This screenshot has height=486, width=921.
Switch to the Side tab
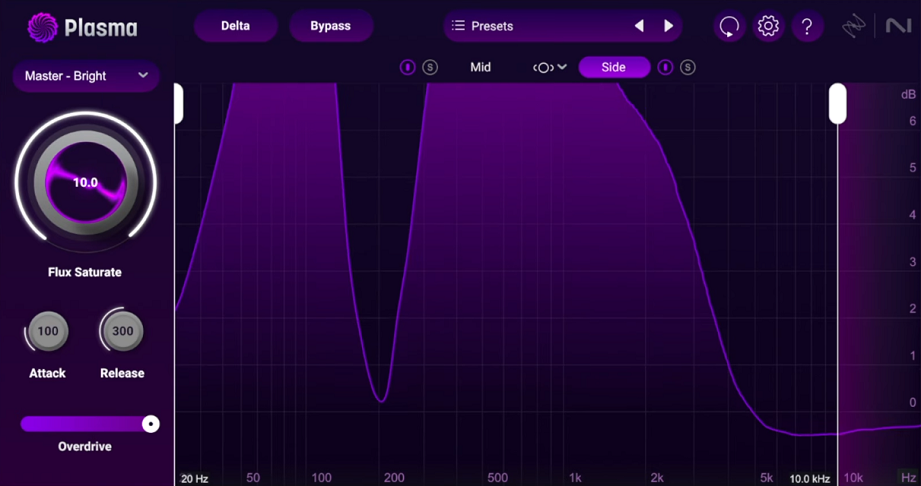click(x=614, y=68)
